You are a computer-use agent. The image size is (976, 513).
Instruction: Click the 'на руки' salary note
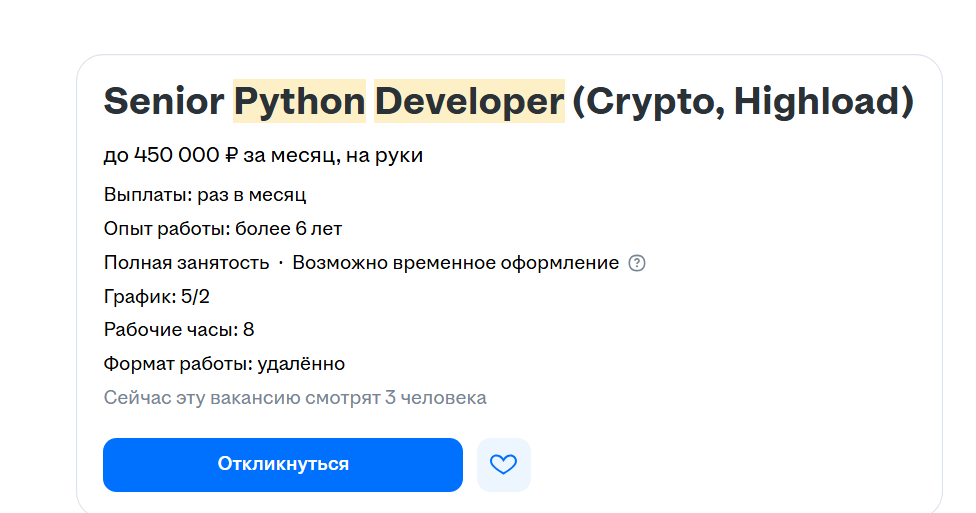(384, 155)
